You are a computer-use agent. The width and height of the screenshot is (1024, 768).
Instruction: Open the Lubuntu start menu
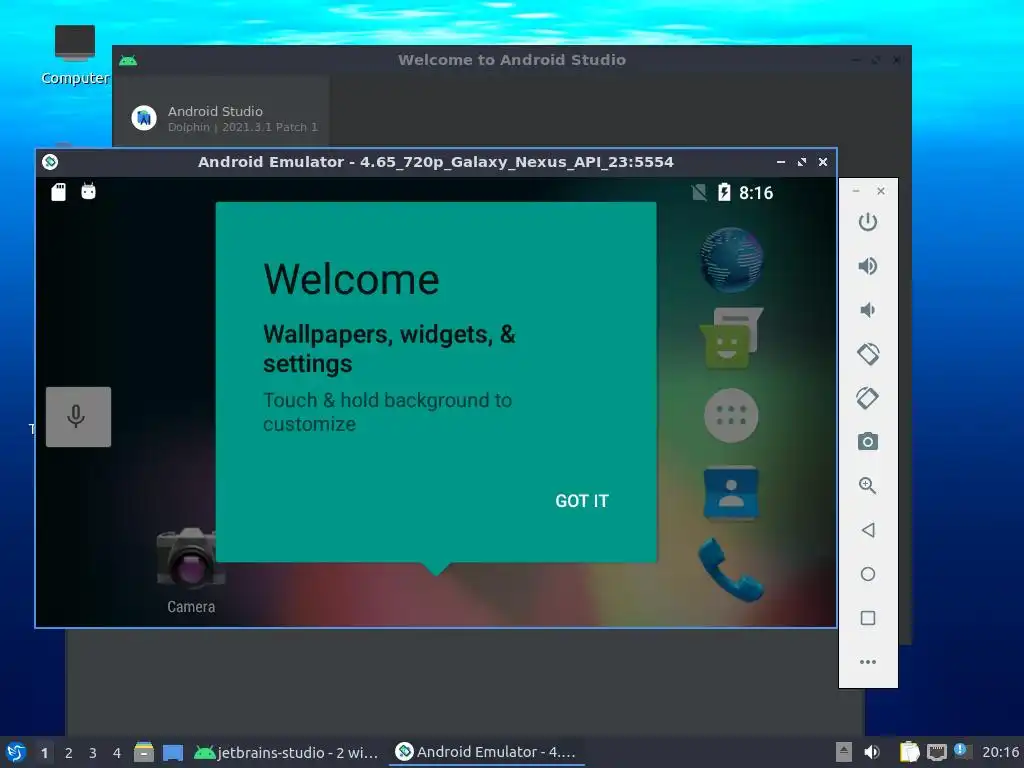(x=16, y=752)
